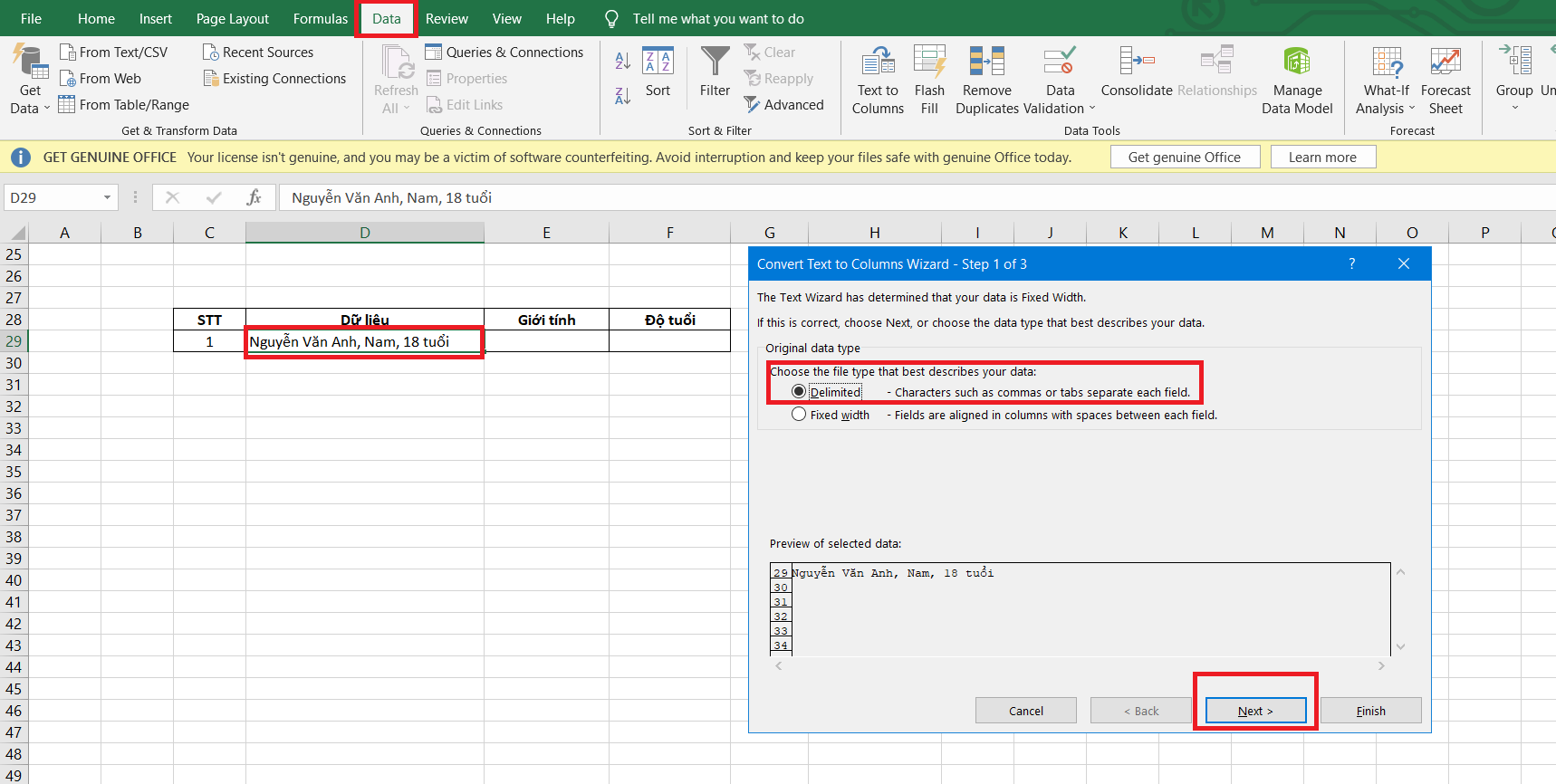Expand Data Validation dropdown arrow
The width and height of the screenshot is (1556, 784).
pyautogui.click(x=1092, y=109)
